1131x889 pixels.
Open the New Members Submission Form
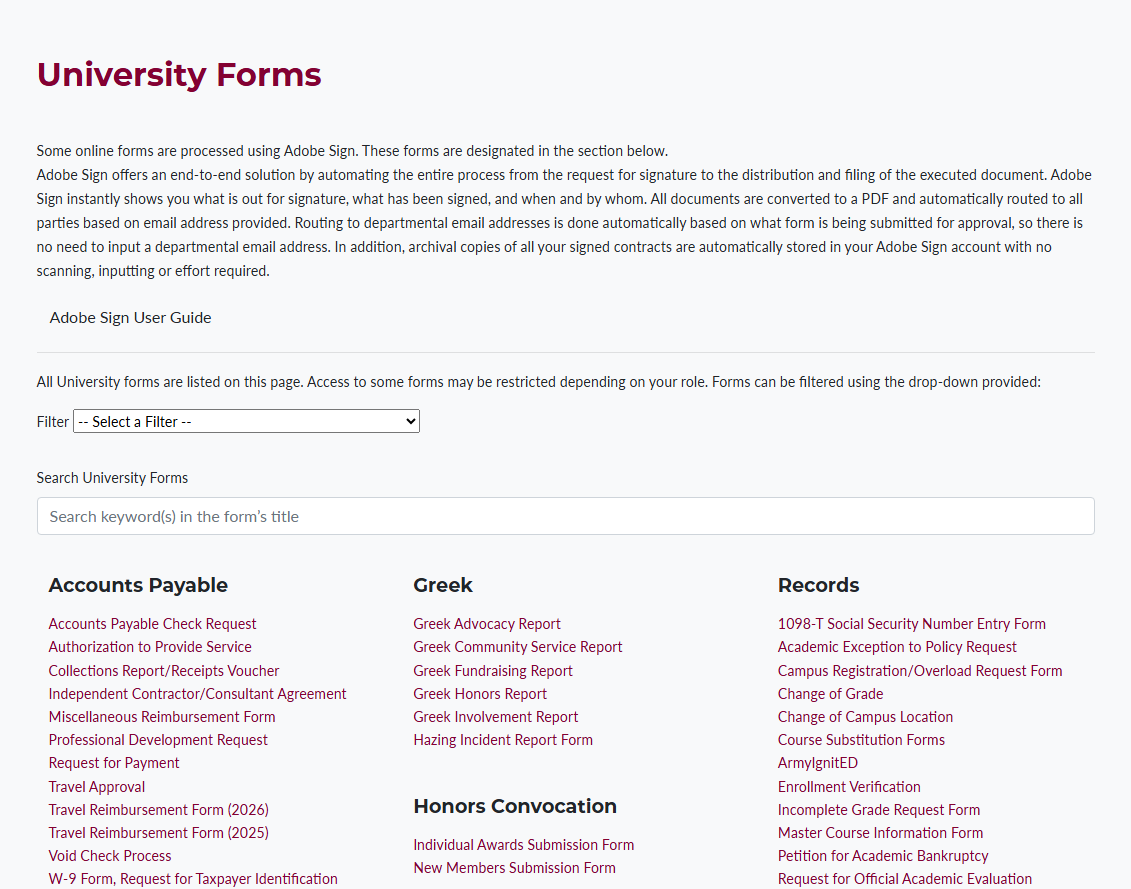coord(514,867)
